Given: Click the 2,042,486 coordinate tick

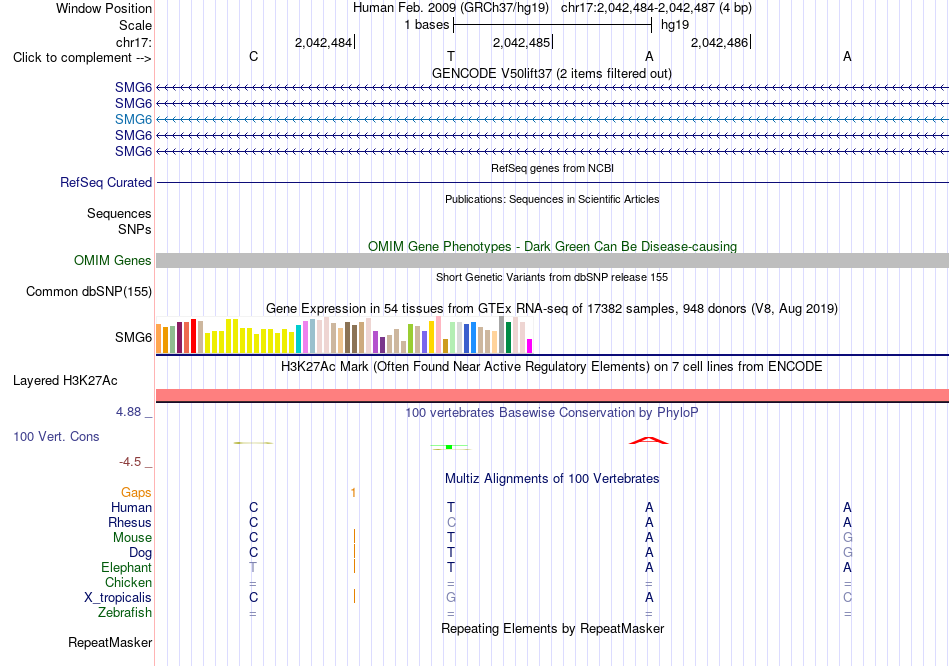Looking at the screenshot, I should coord(720,42).
